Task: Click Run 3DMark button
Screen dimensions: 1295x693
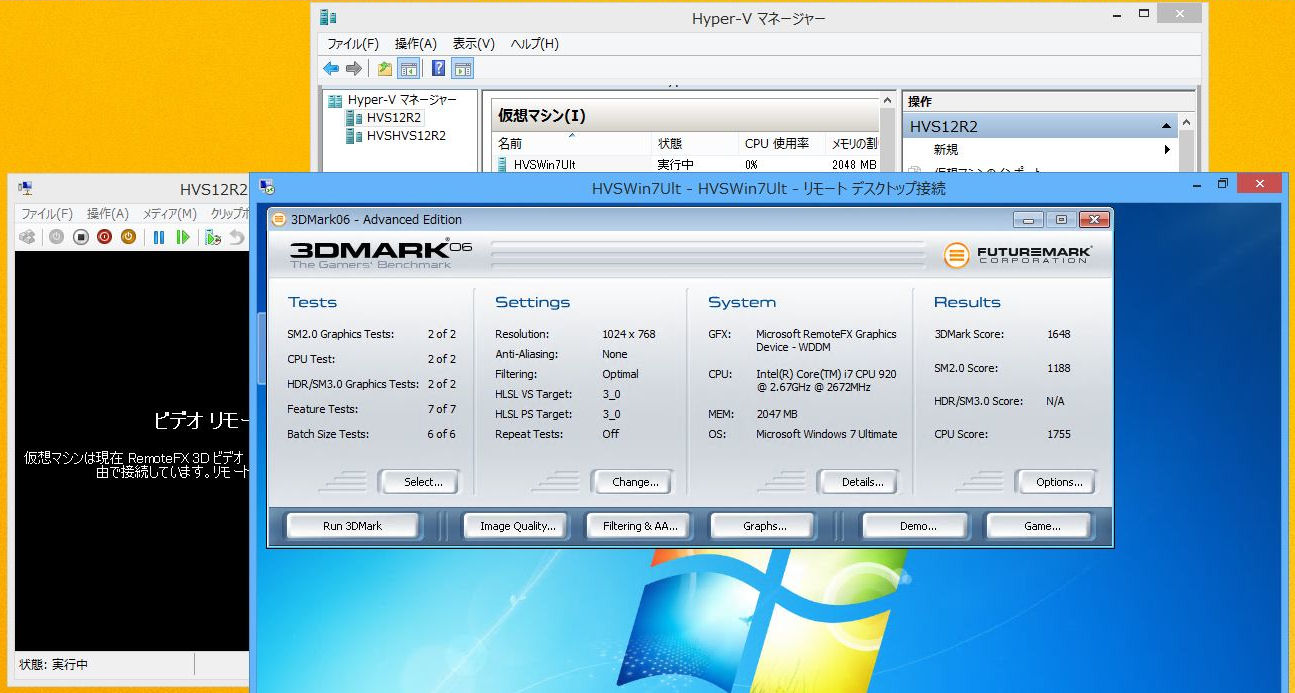Action: (352, 526)
